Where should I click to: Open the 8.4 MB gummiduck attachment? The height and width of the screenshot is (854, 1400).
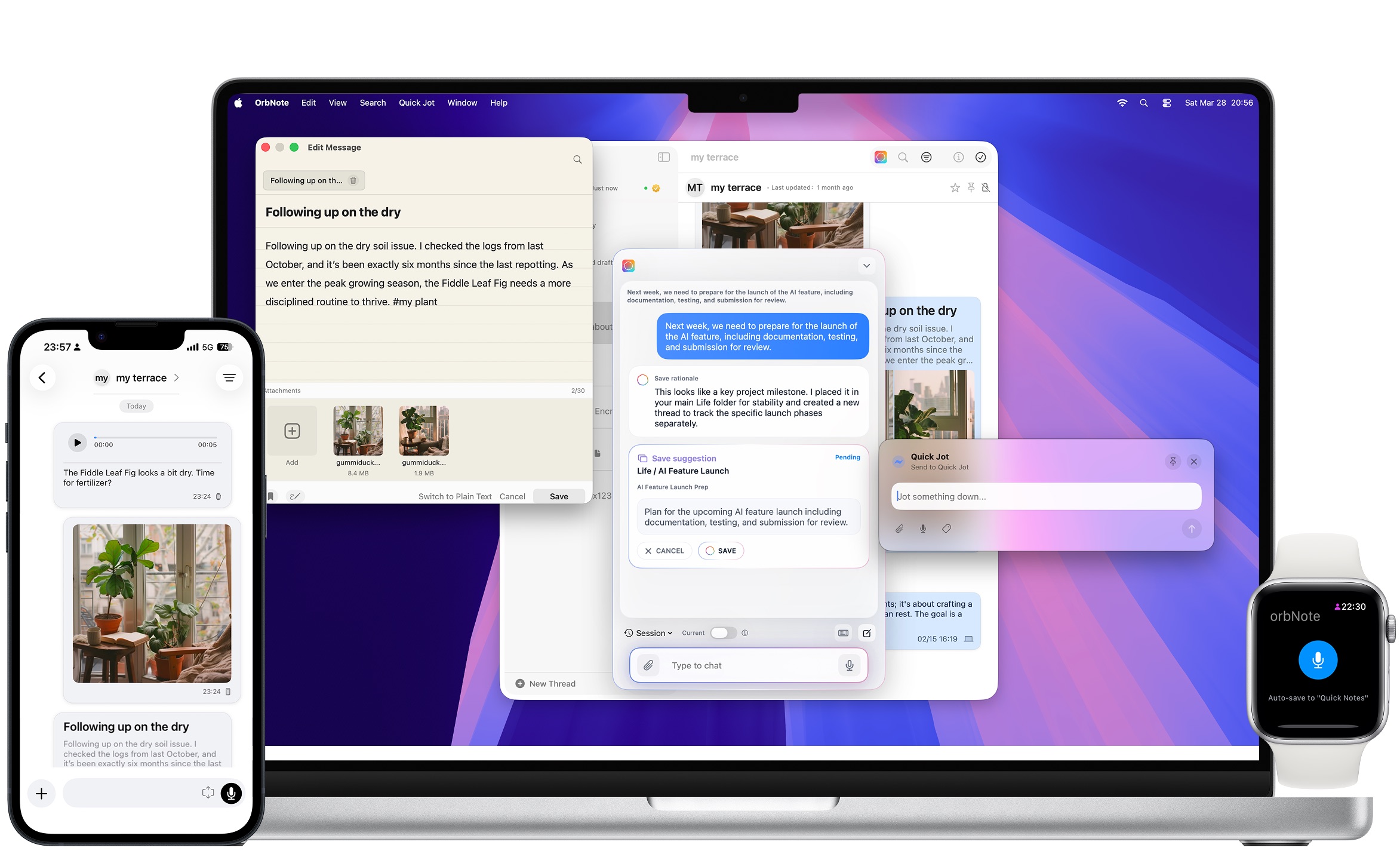point(358,431)
